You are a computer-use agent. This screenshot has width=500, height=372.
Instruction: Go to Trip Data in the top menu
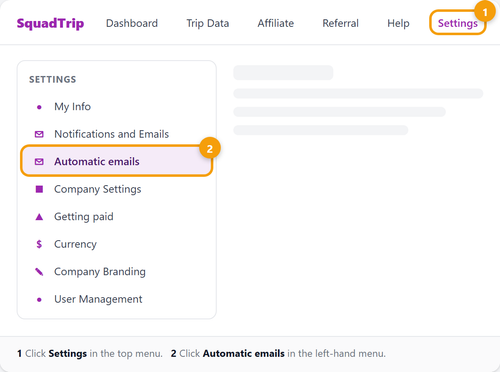pyautogui.click(x=208, y=23)
